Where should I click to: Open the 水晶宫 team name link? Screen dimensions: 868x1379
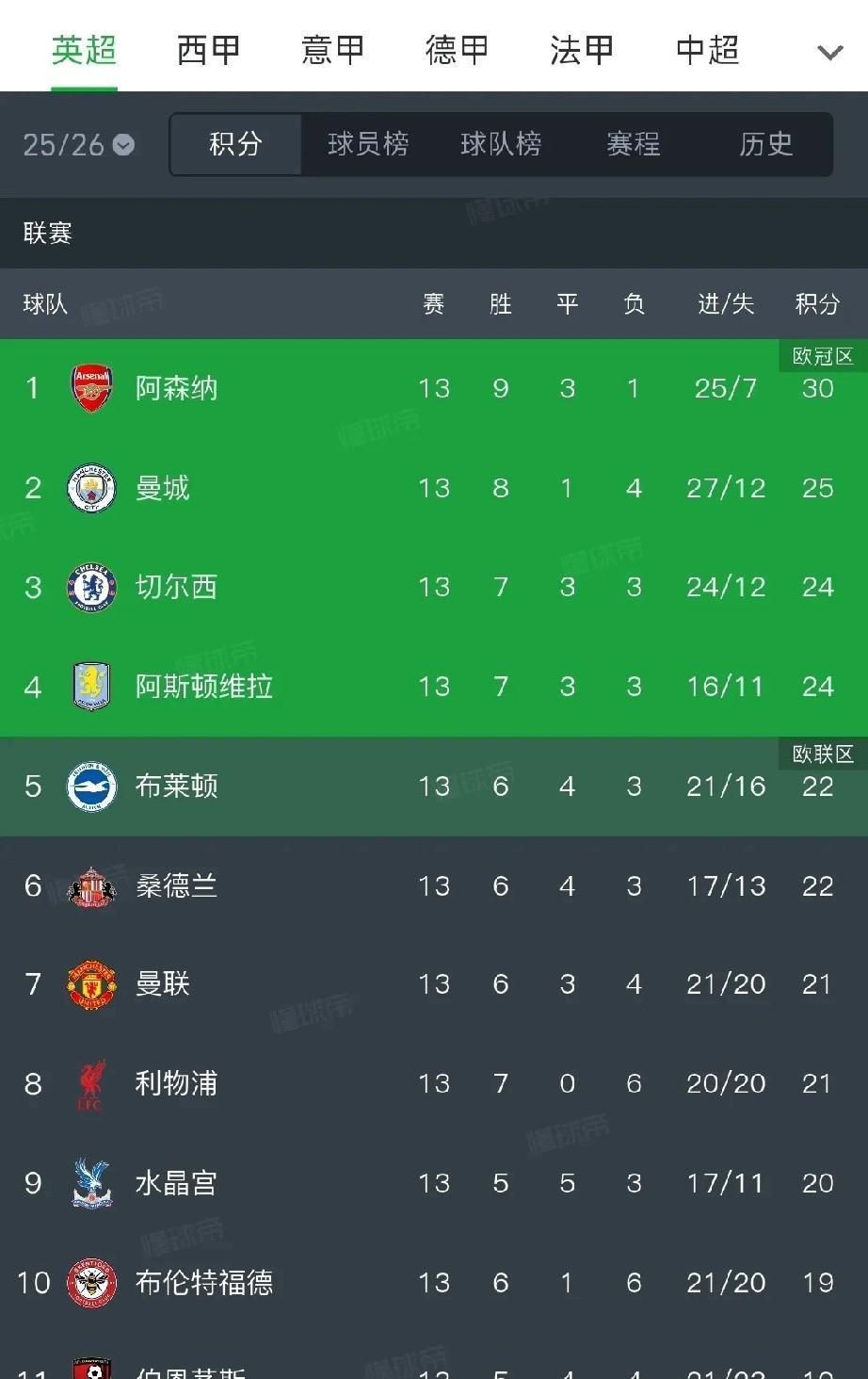coord(176,1183)
